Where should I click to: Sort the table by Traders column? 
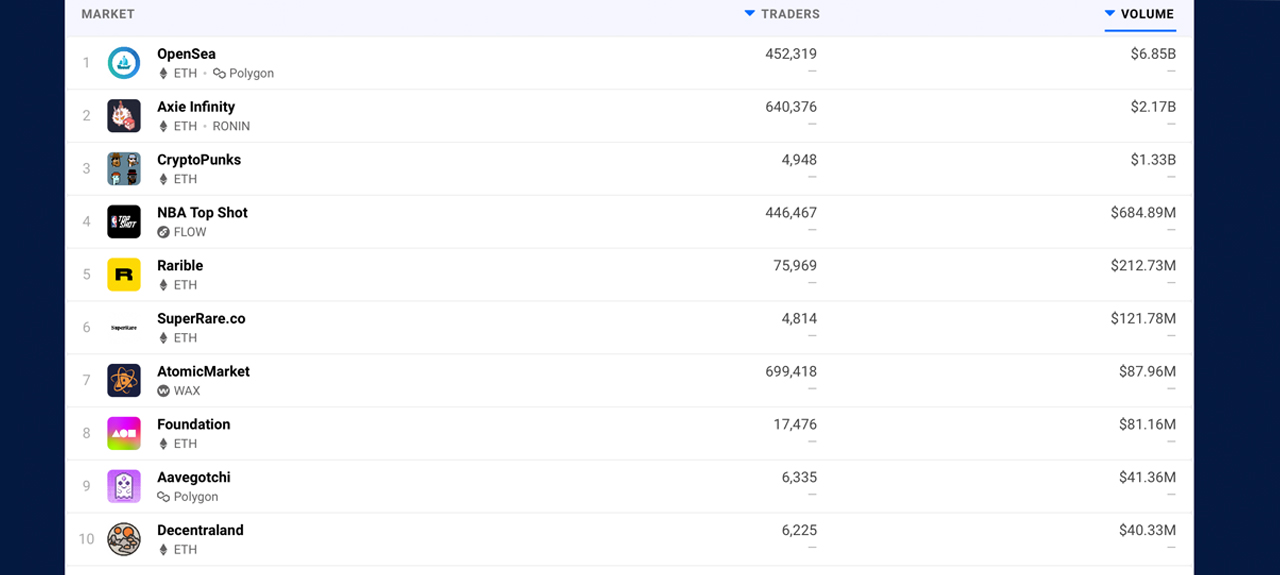(x=782, y=14)
